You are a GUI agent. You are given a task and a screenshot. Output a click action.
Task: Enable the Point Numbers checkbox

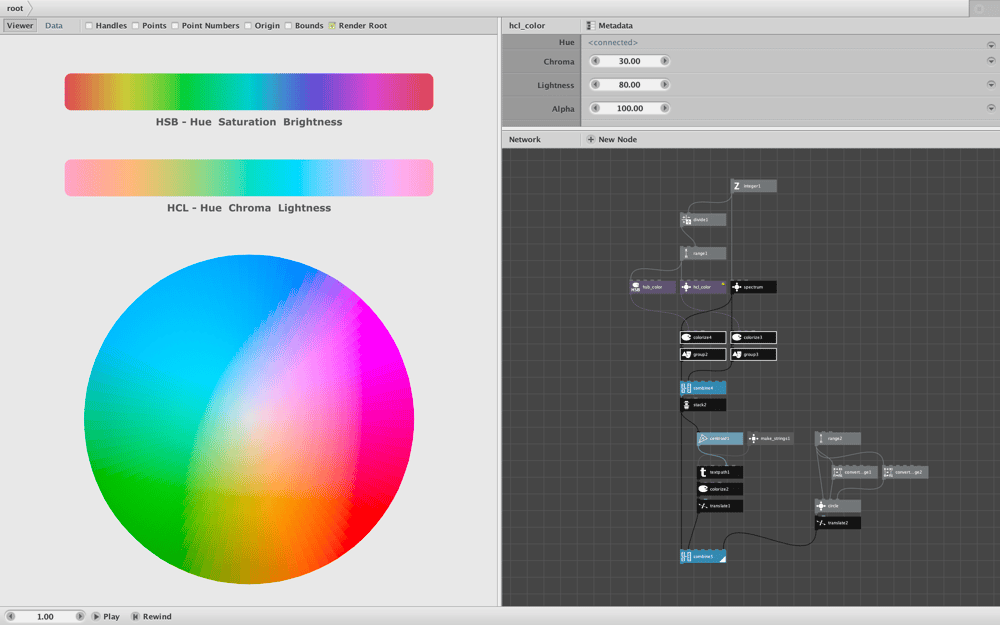coord(175,26)
